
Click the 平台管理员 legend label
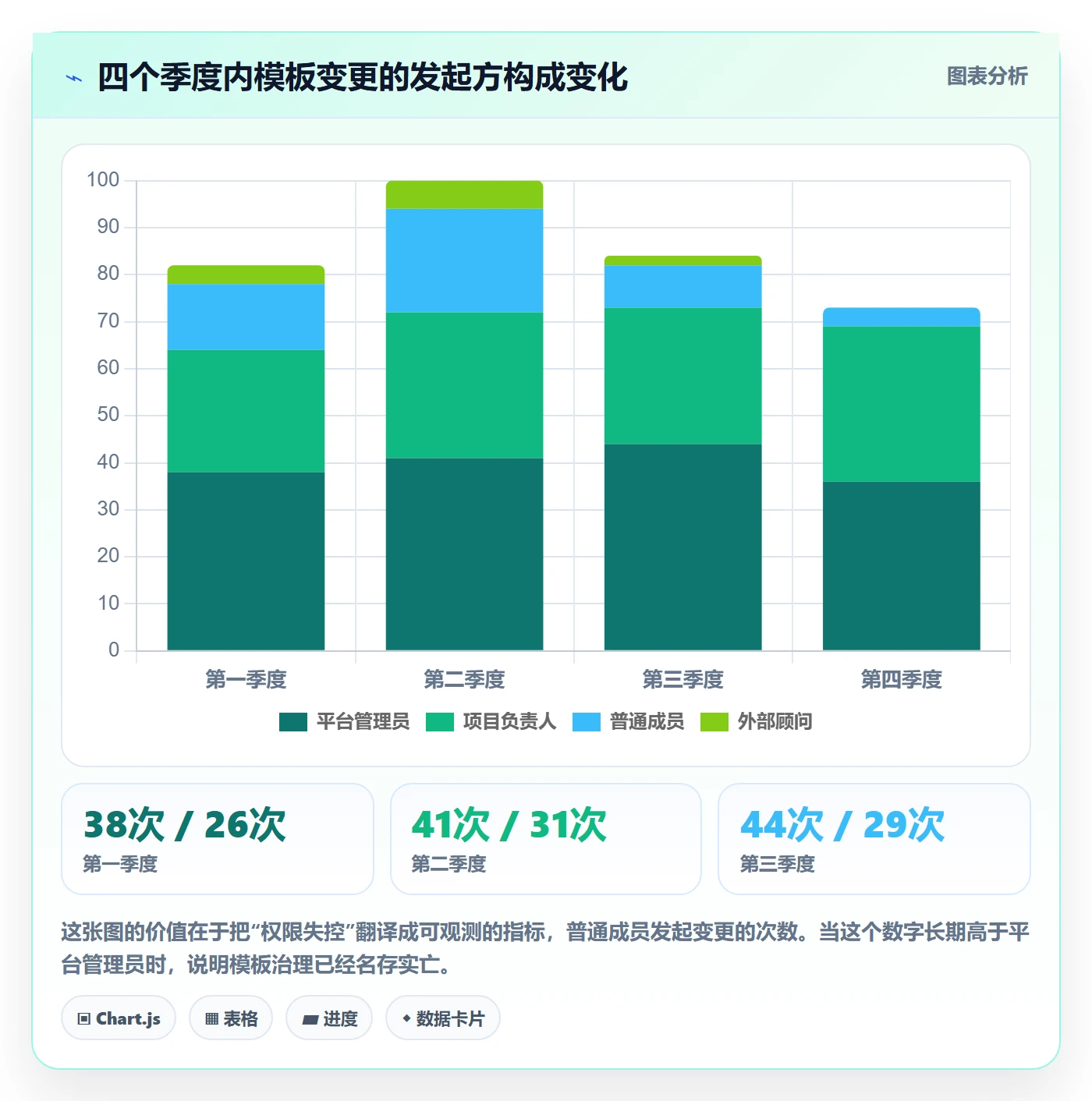click(x=363, y=722)
